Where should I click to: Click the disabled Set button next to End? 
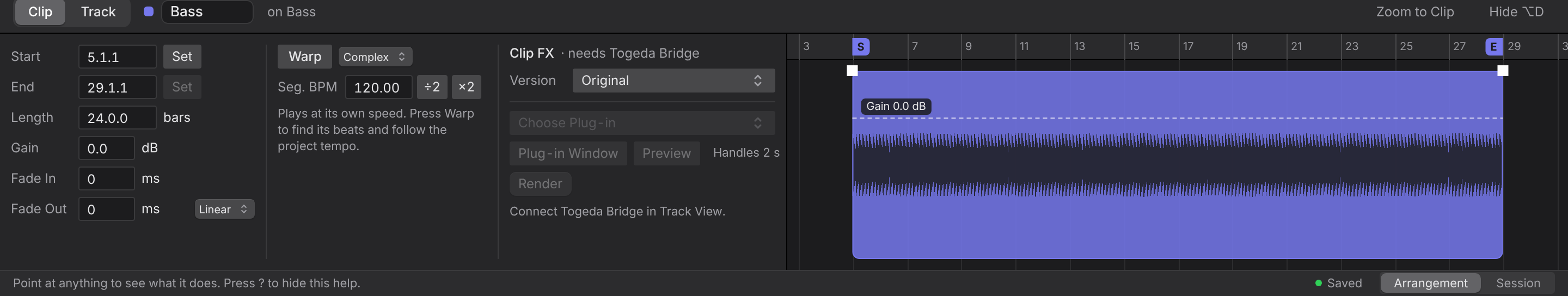[182, 87]
